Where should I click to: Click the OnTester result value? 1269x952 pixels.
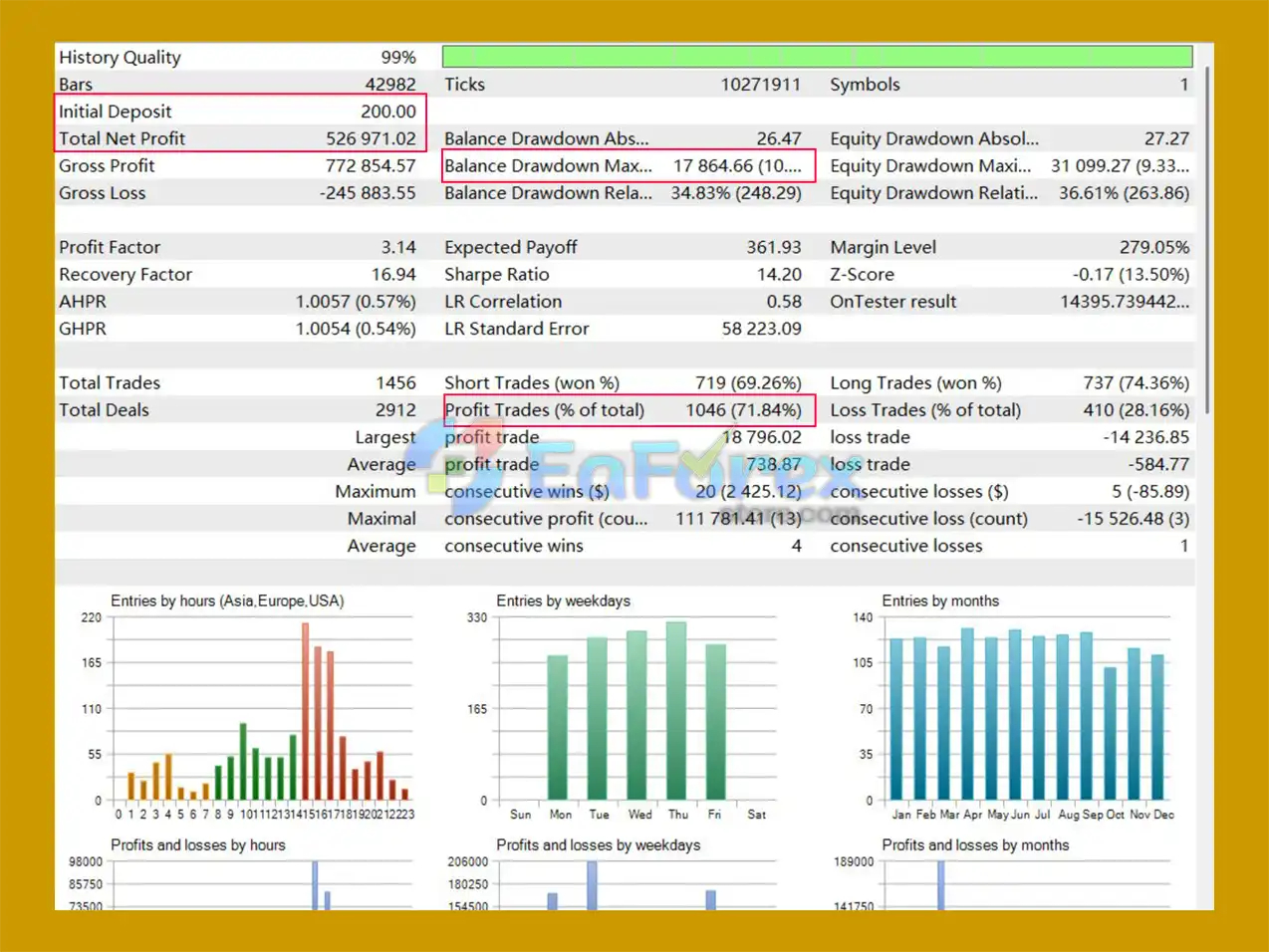coord(1124,302)
